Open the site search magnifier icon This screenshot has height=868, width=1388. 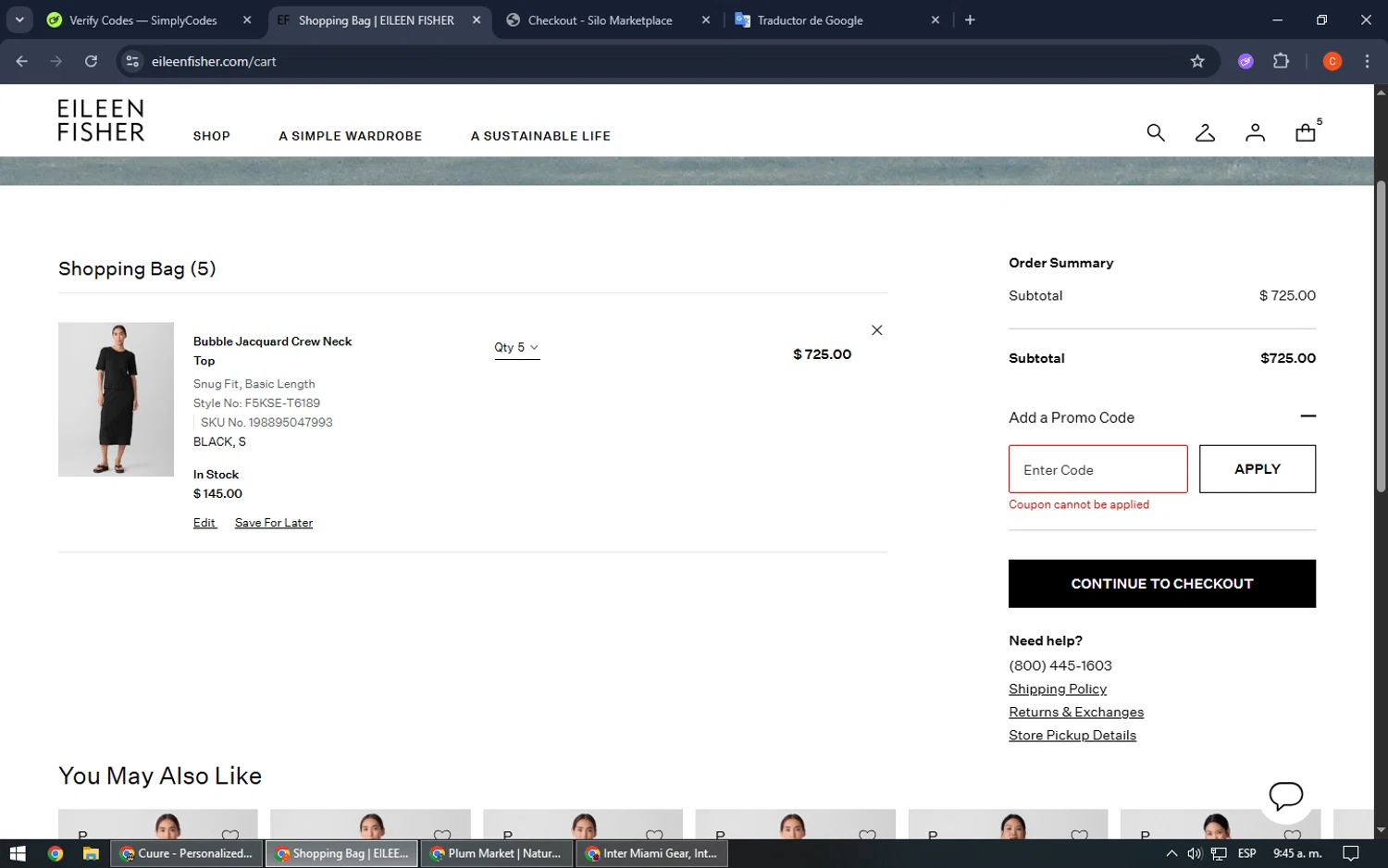click(1155, 133)
